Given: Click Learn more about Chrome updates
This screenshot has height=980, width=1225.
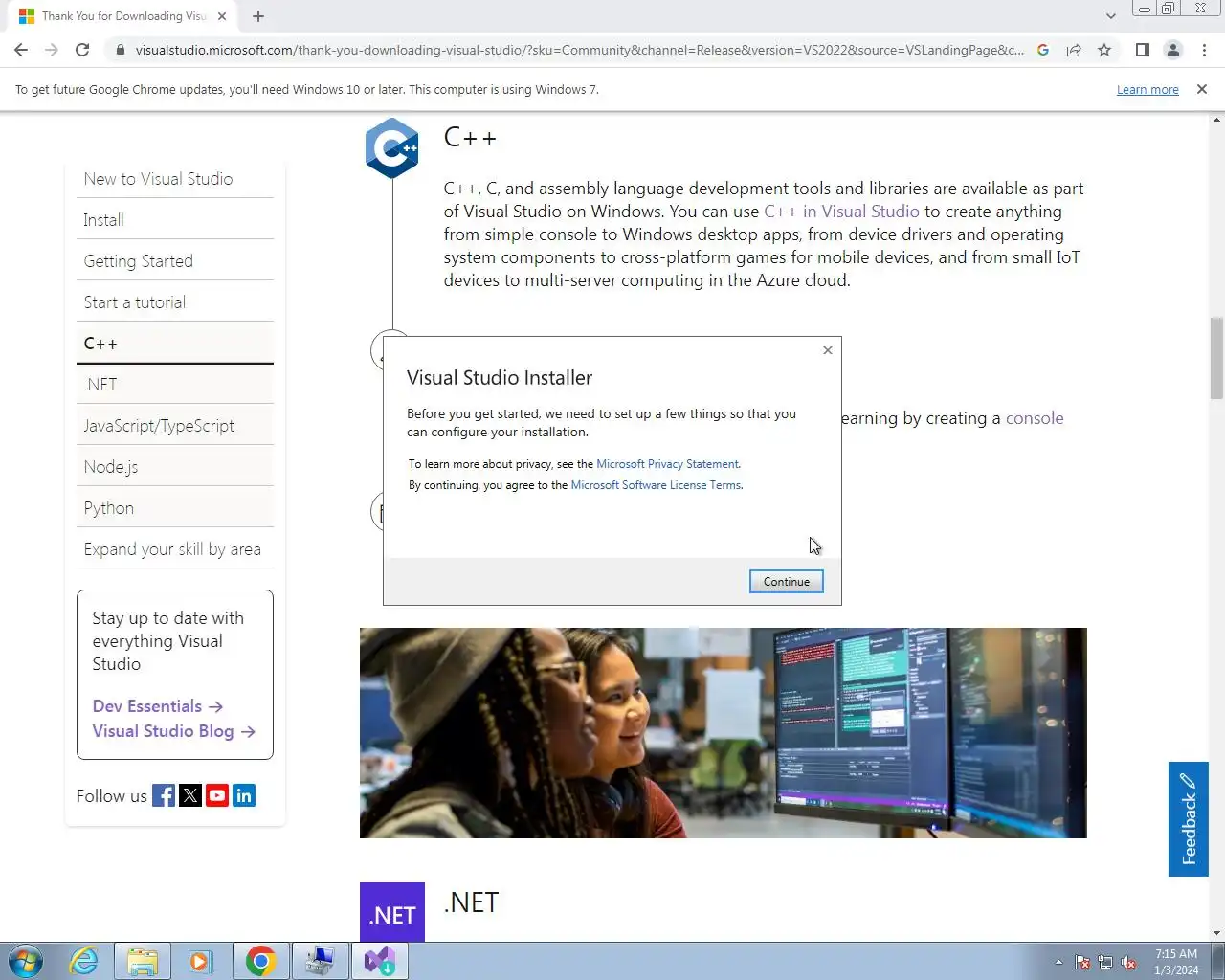Looking at the screenshot, I should tap(1147, 89).
